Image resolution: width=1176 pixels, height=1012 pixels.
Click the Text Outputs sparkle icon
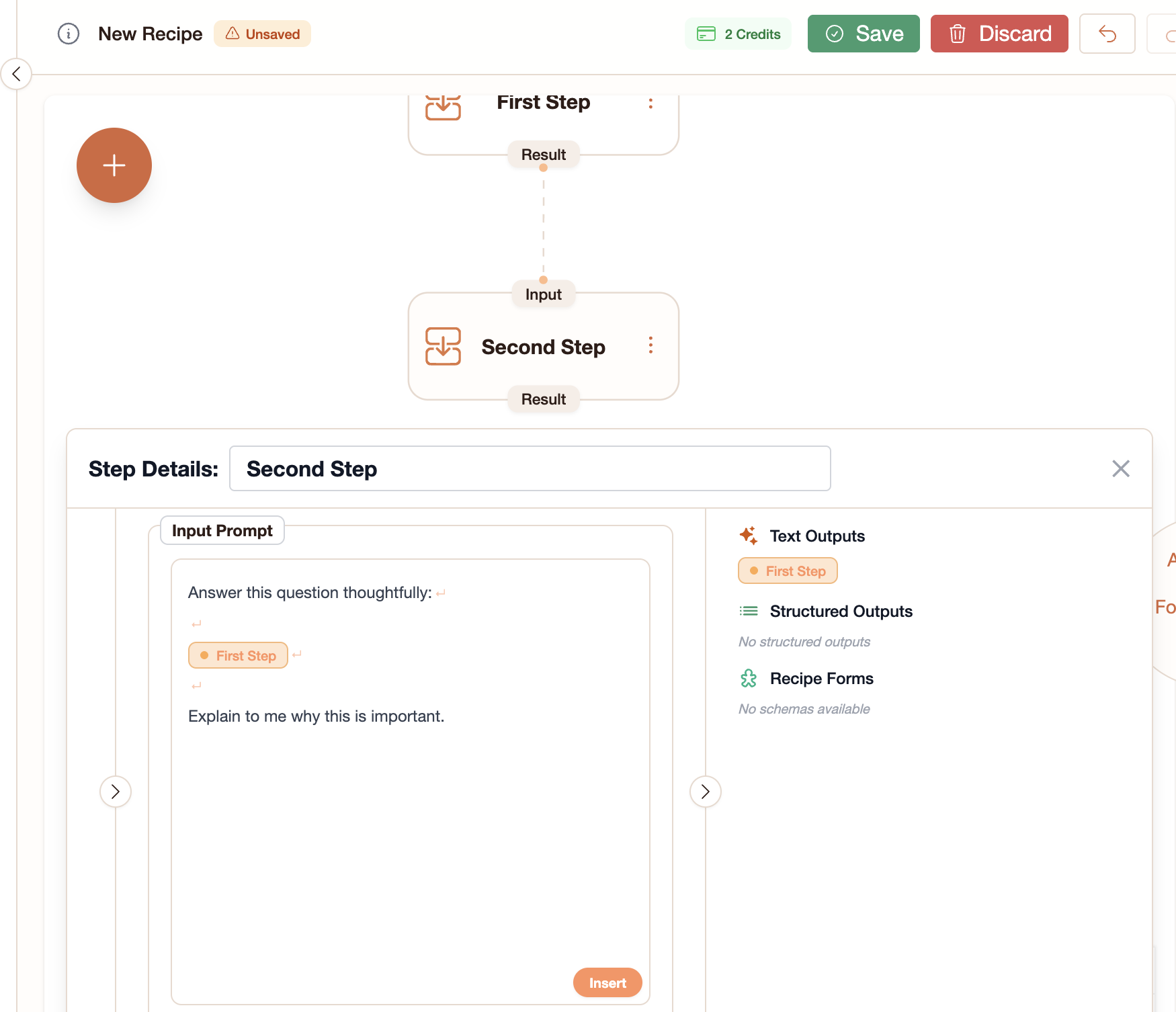tap(749, 535)
